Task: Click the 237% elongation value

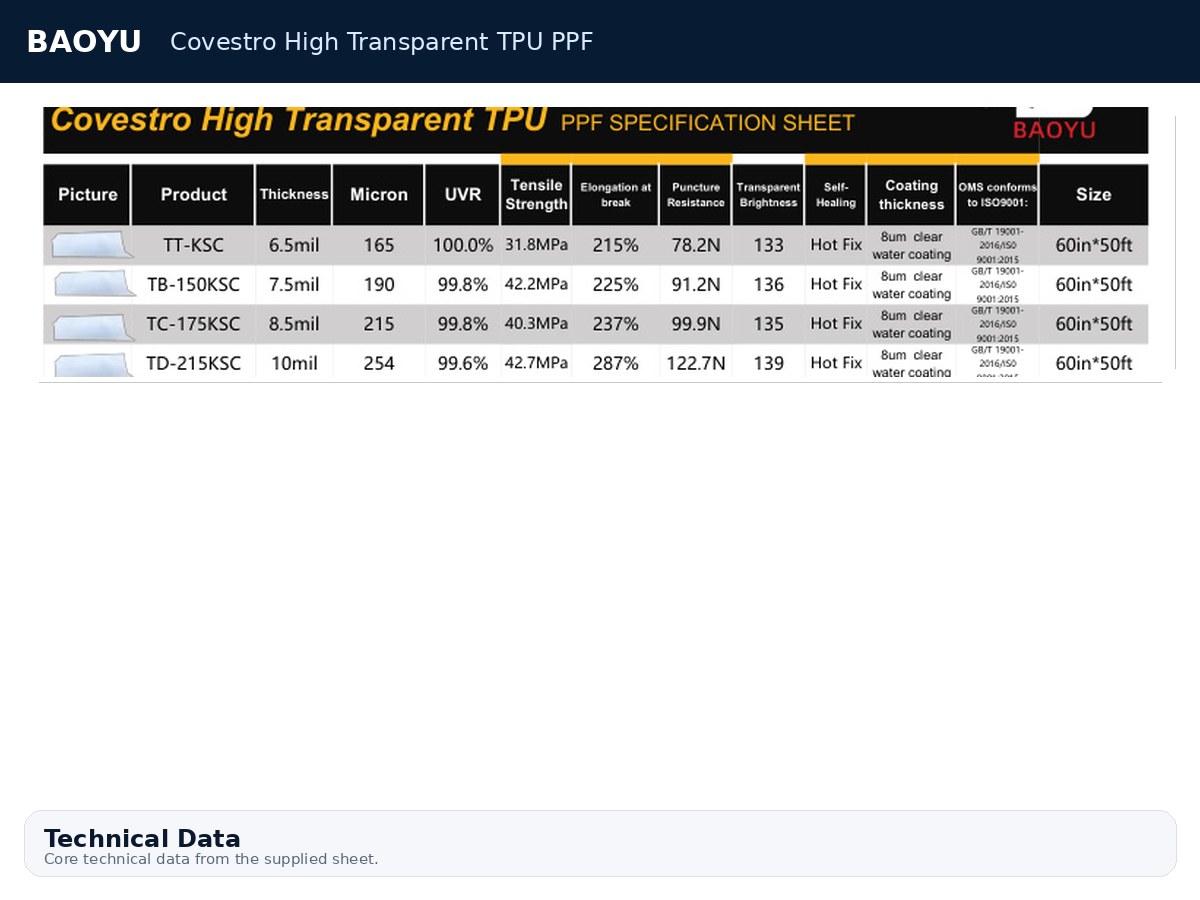Action: pos(615,324)
